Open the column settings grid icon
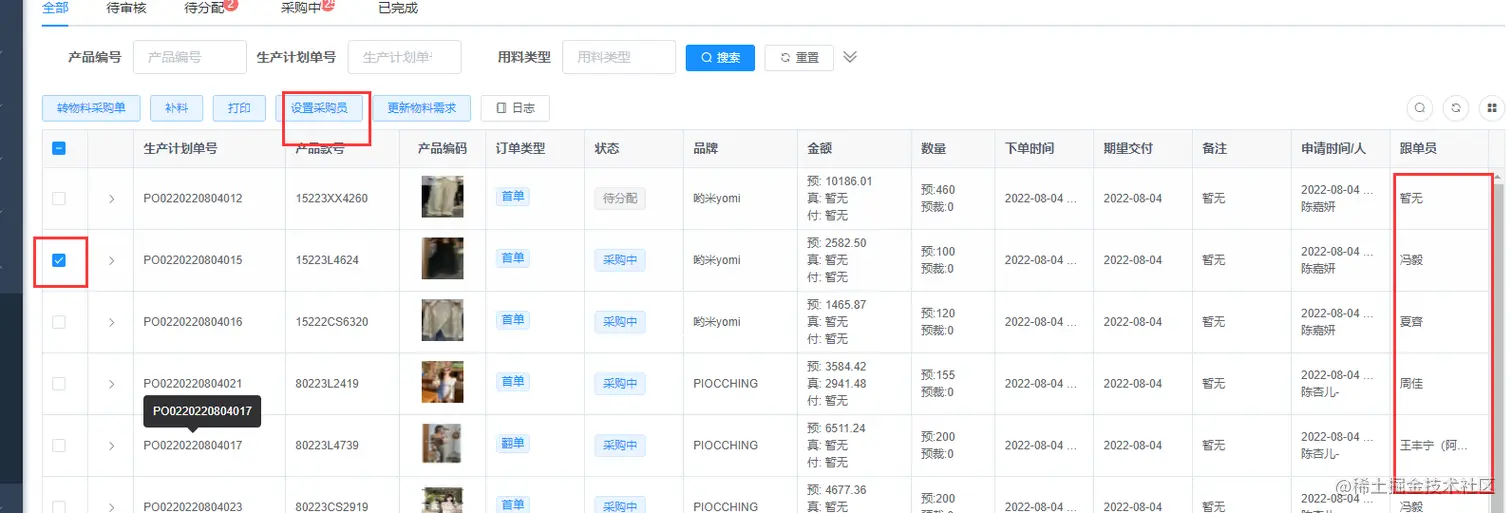This screenshot has height=513, width=1512. (x=1493, y=108)
